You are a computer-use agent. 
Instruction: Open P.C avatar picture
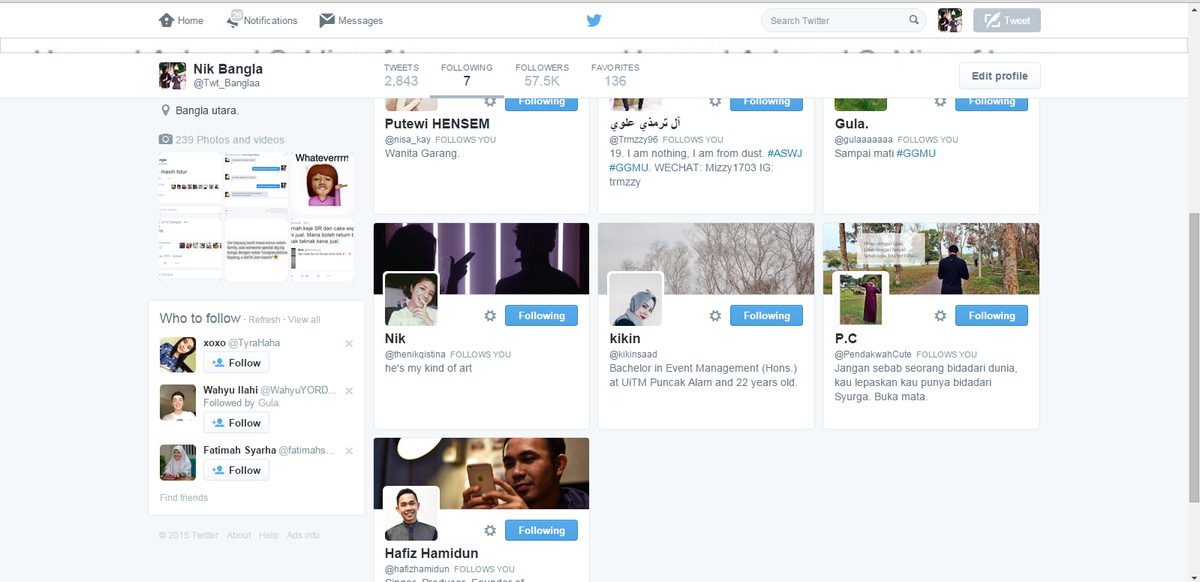(x=861, y=299)
